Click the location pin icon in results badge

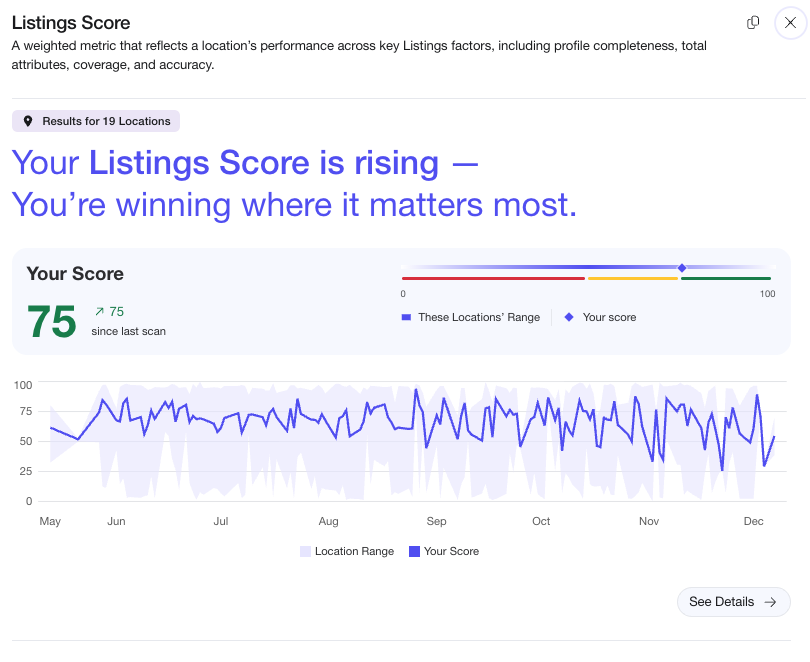(x=28, y=121)
